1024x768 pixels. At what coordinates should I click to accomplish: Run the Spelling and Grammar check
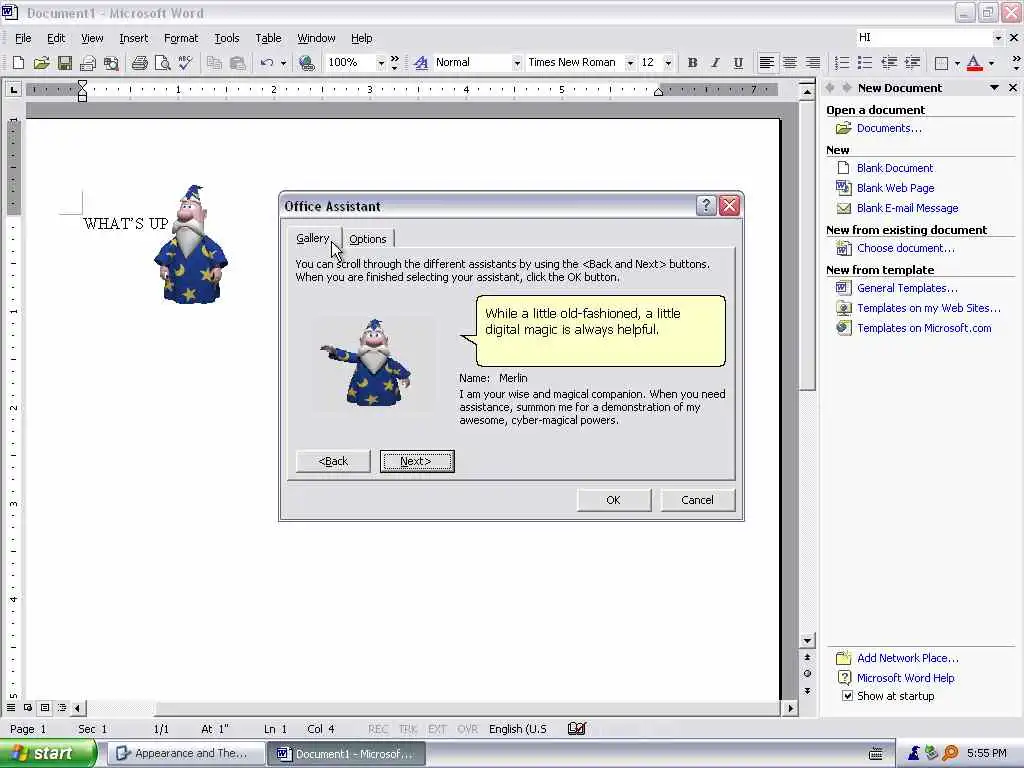click(x=185, y=63)
